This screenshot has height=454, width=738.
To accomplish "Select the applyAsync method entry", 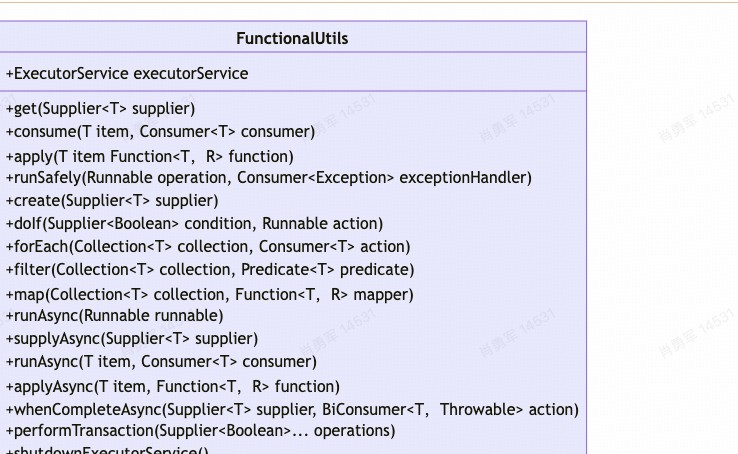I will coord(173,387).
